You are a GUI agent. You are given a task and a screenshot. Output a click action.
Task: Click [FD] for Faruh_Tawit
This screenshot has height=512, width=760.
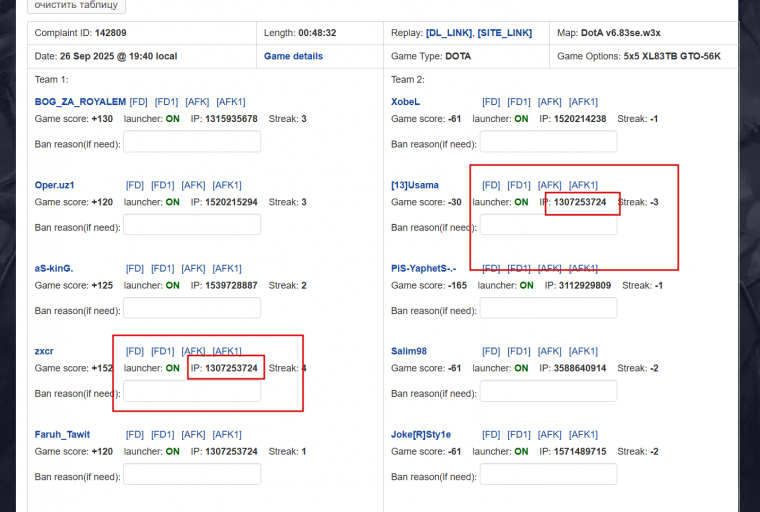[135, 435]
